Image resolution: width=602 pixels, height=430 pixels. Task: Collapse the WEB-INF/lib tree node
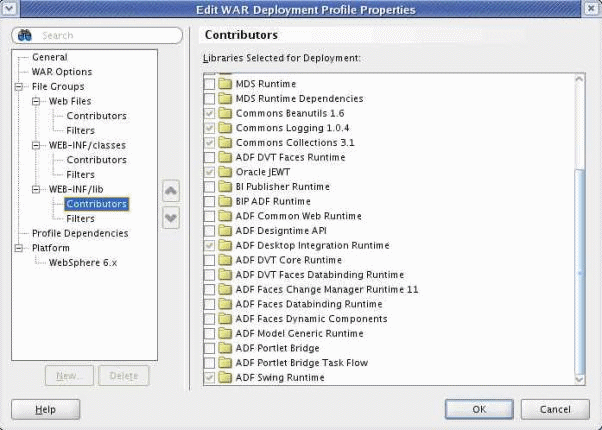click(36, 189)
